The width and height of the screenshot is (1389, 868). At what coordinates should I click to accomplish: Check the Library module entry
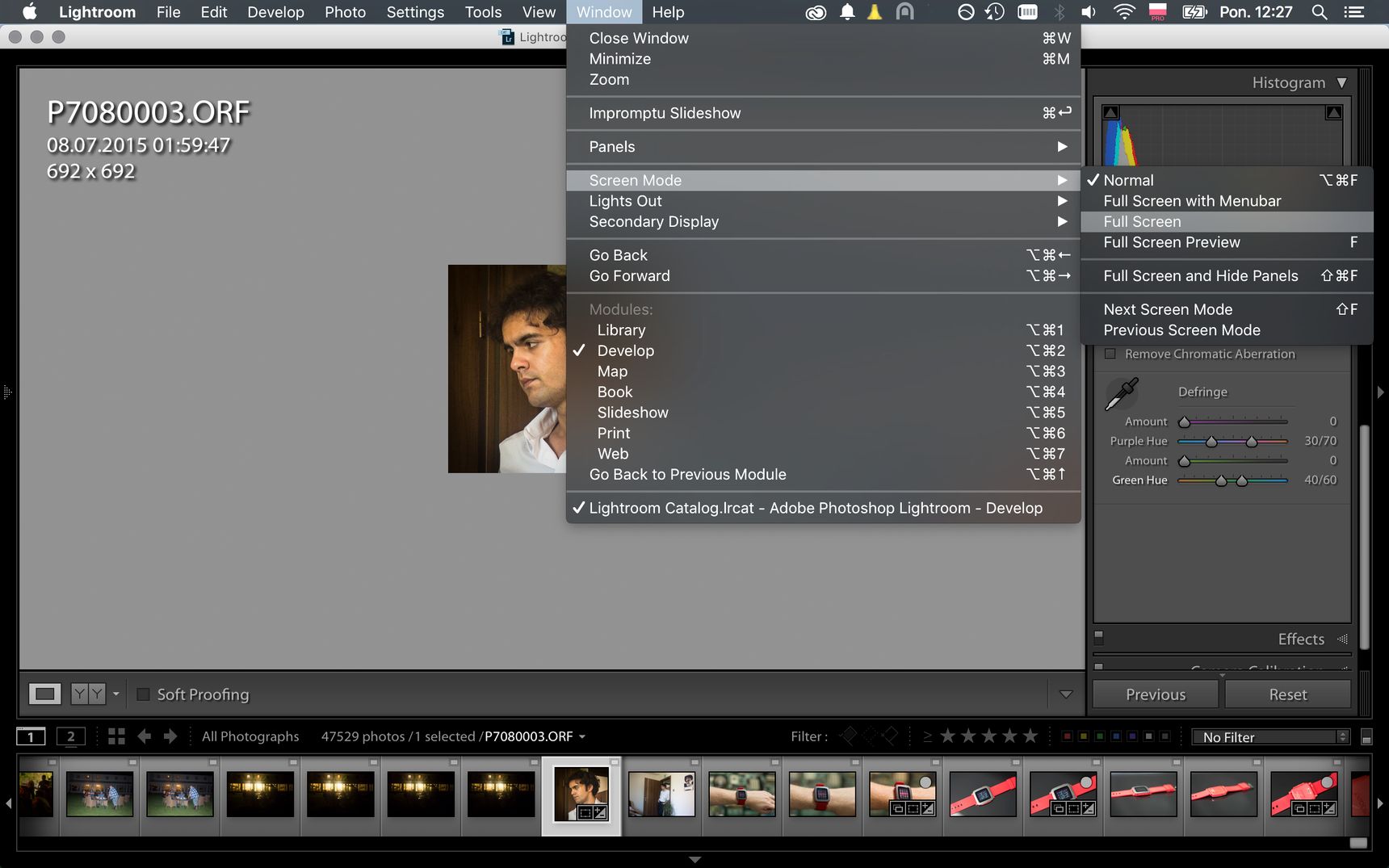click(x=824, y=329)
